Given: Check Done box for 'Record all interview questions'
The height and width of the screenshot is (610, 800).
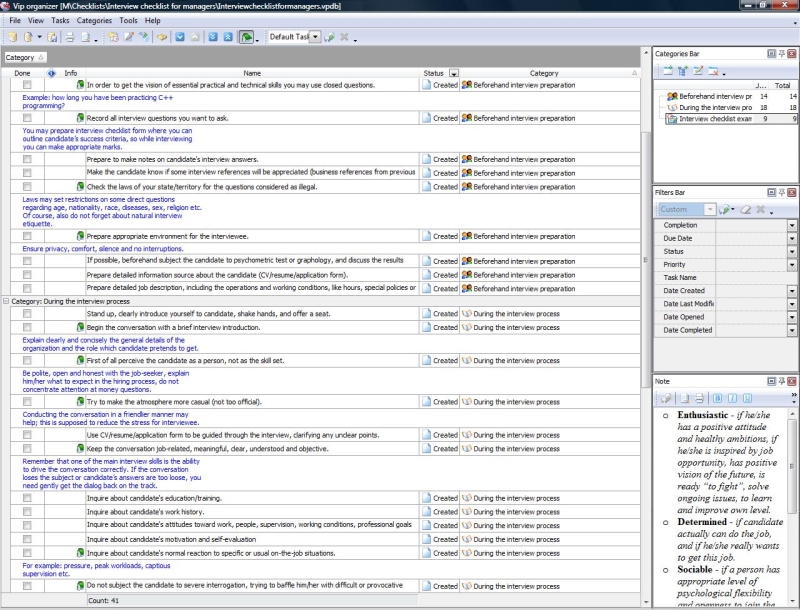Looking at the screenshot, I should pos(27,118).
